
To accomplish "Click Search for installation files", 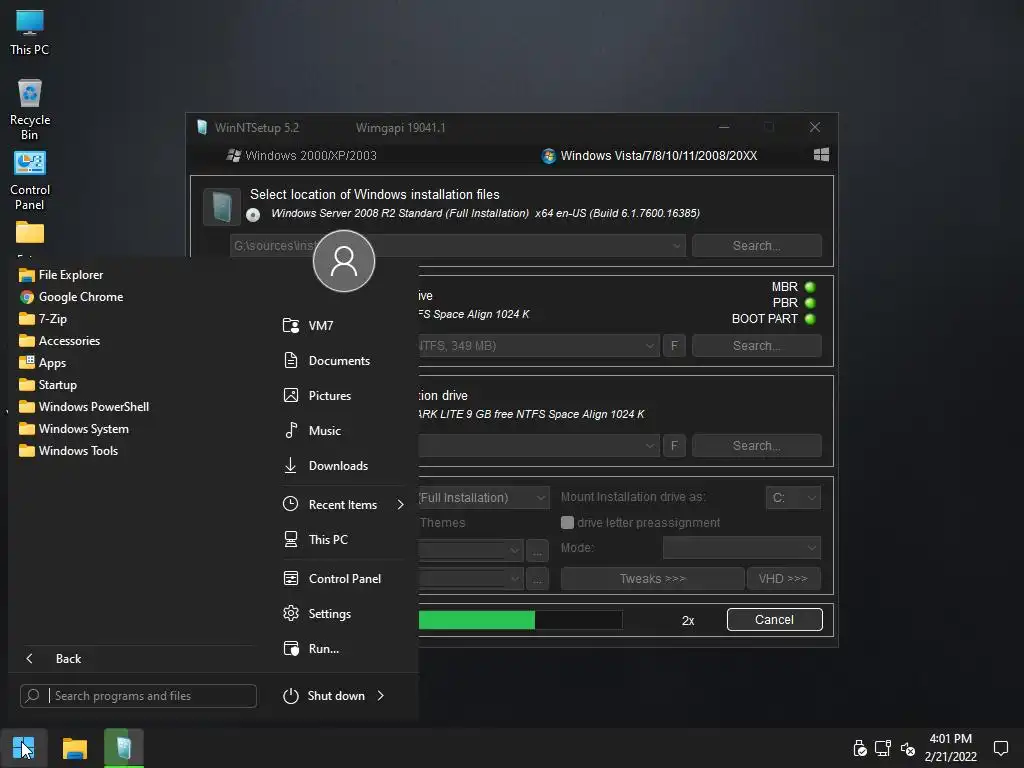I will pos(757,246).
